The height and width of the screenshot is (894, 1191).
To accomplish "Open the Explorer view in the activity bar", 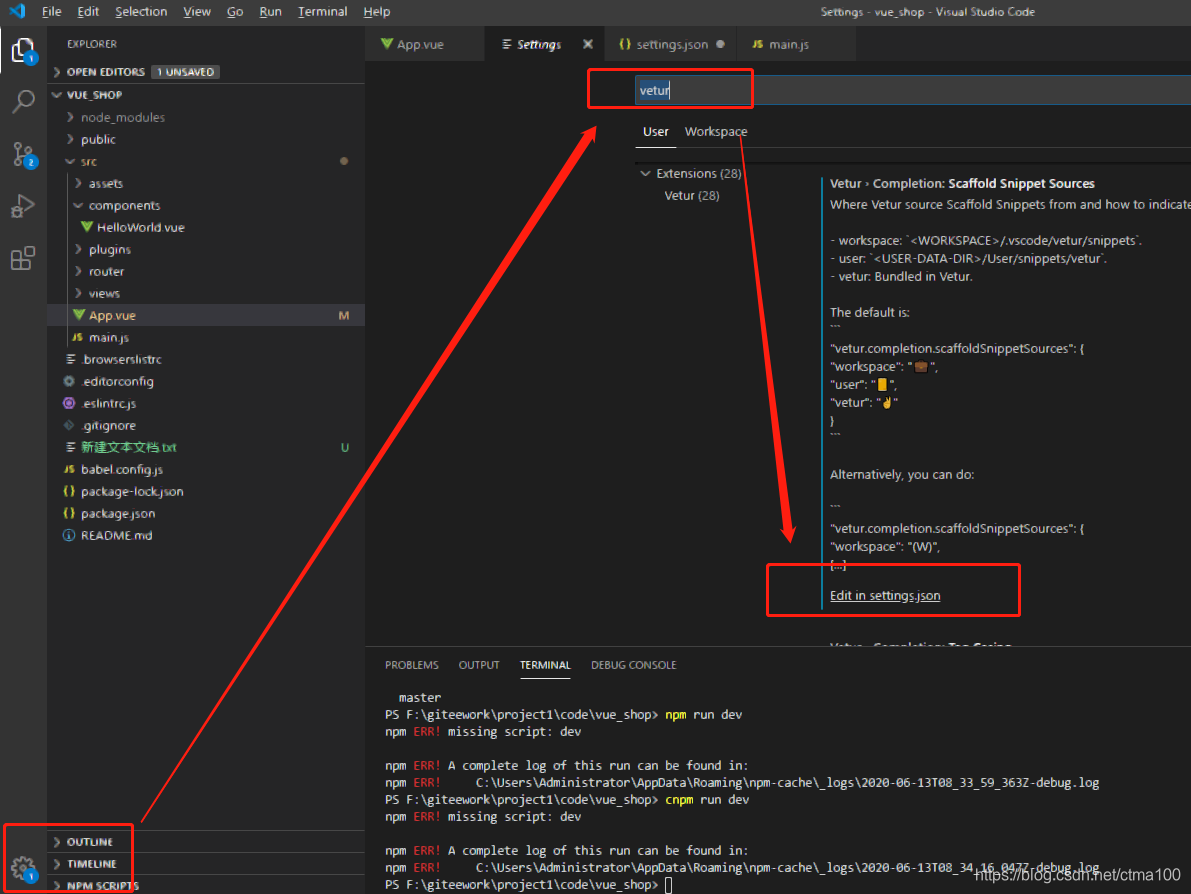I will [x=23, y=50].
